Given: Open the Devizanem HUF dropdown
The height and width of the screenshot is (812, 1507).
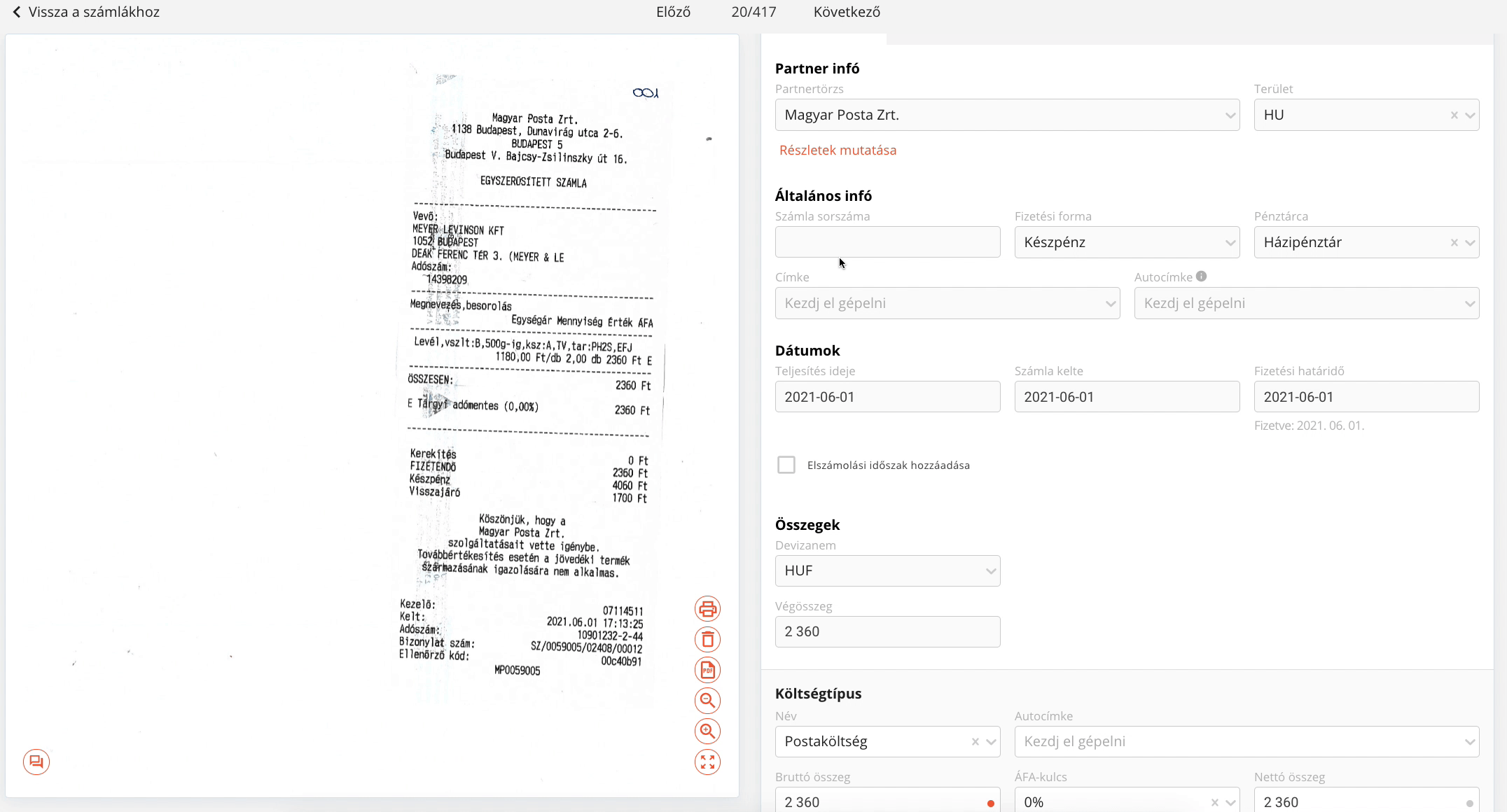Looking at the screenshot, I should click(887, 570).
